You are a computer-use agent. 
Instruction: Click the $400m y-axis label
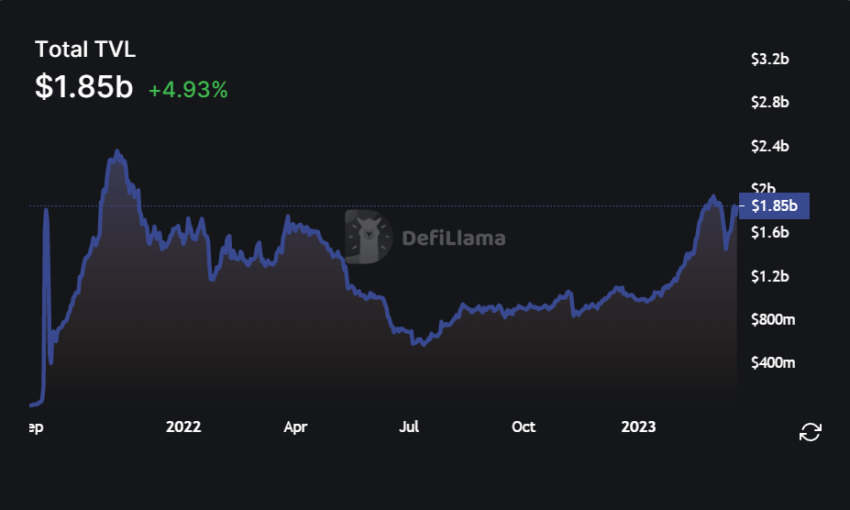773,363
